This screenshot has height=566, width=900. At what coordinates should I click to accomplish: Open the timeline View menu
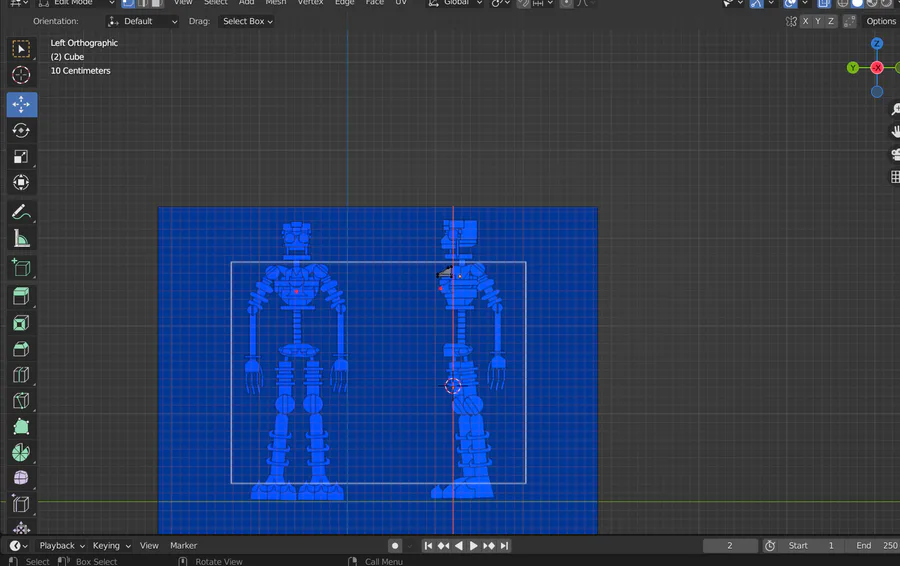coord(149,546)
